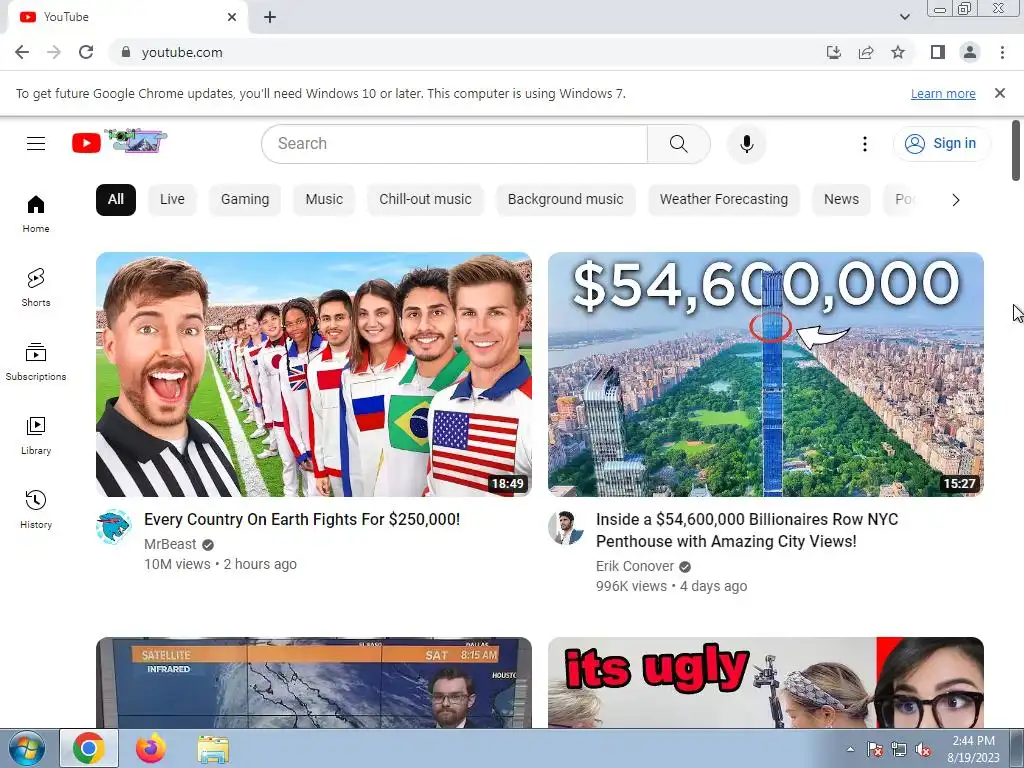
Task: Select the All filter chip
Action: coord(116,200)
